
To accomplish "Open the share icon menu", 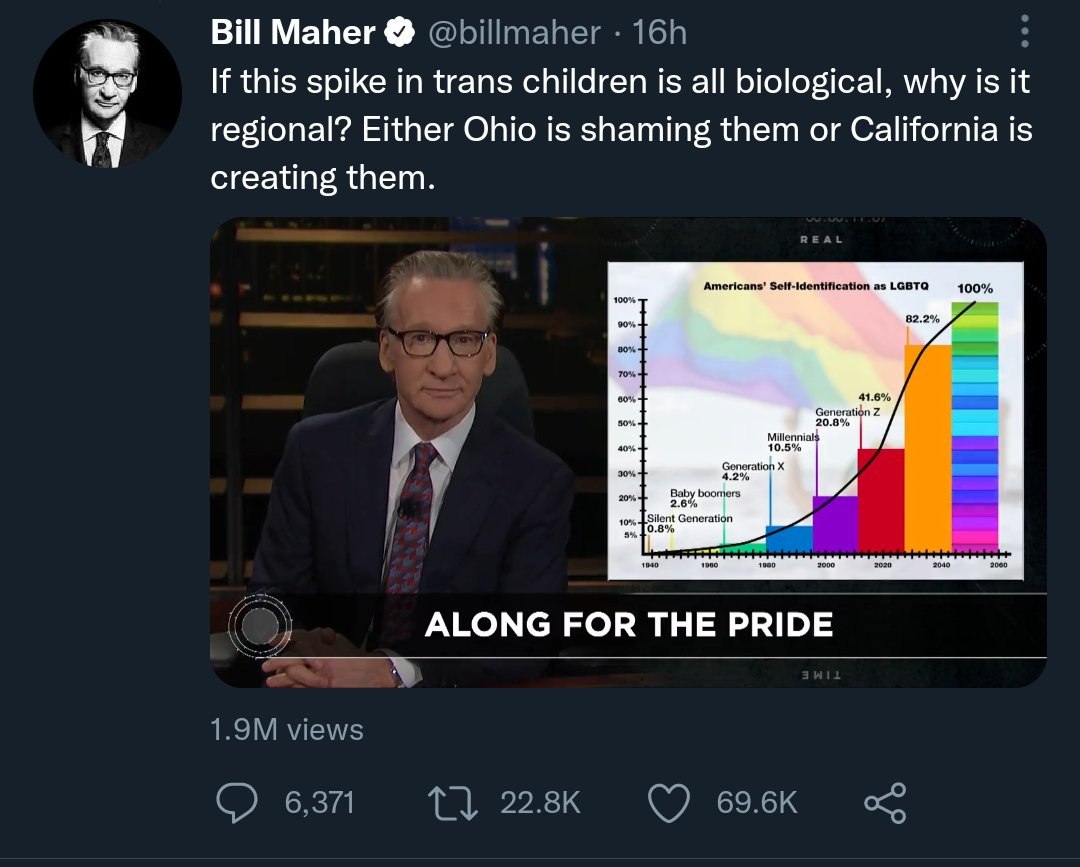I will (x=883, y=802).
